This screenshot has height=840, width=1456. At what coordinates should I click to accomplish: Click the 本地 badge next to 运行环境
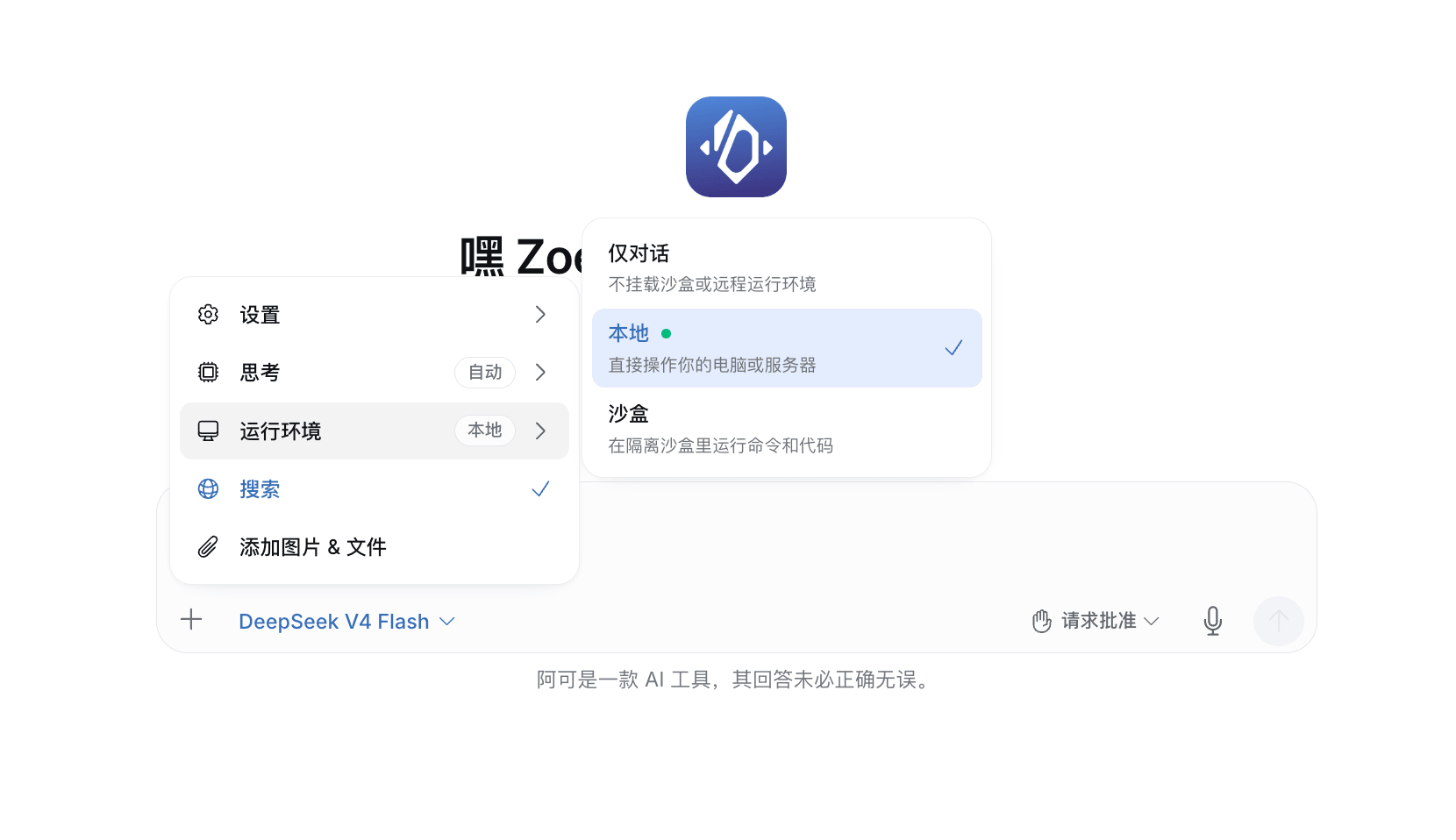[x=485, y=431]
